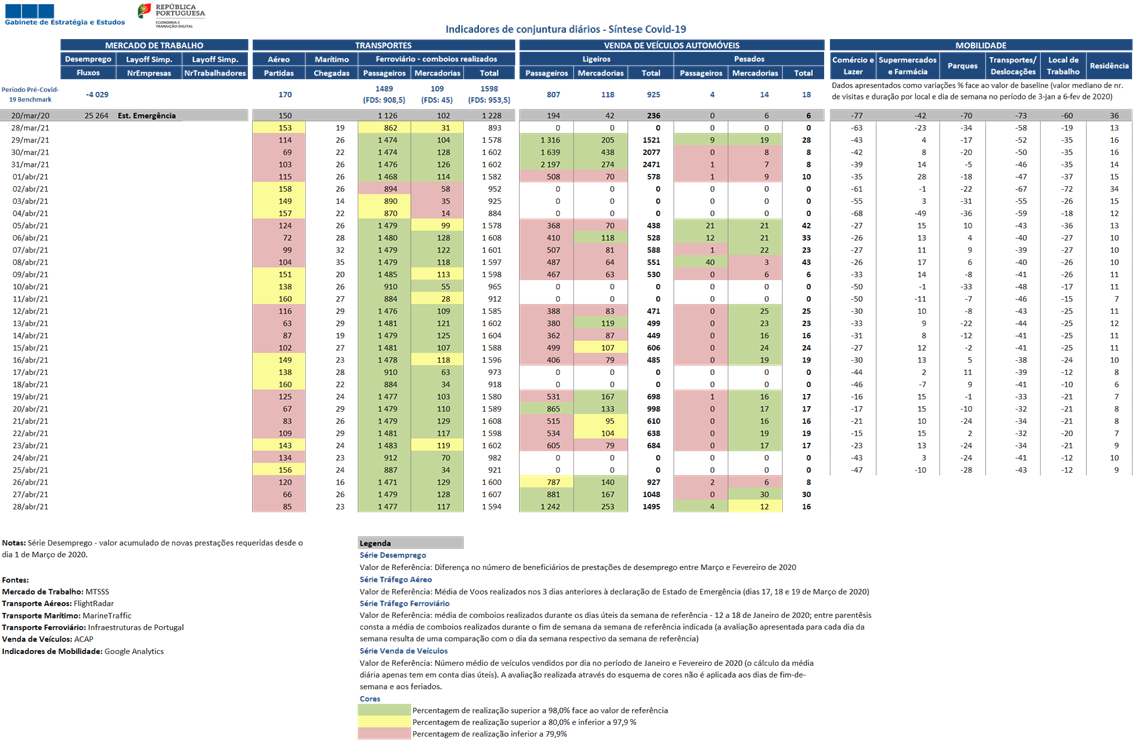Select the Aéreo column header
Screen dimensions: 1134x741
[278, 59]
